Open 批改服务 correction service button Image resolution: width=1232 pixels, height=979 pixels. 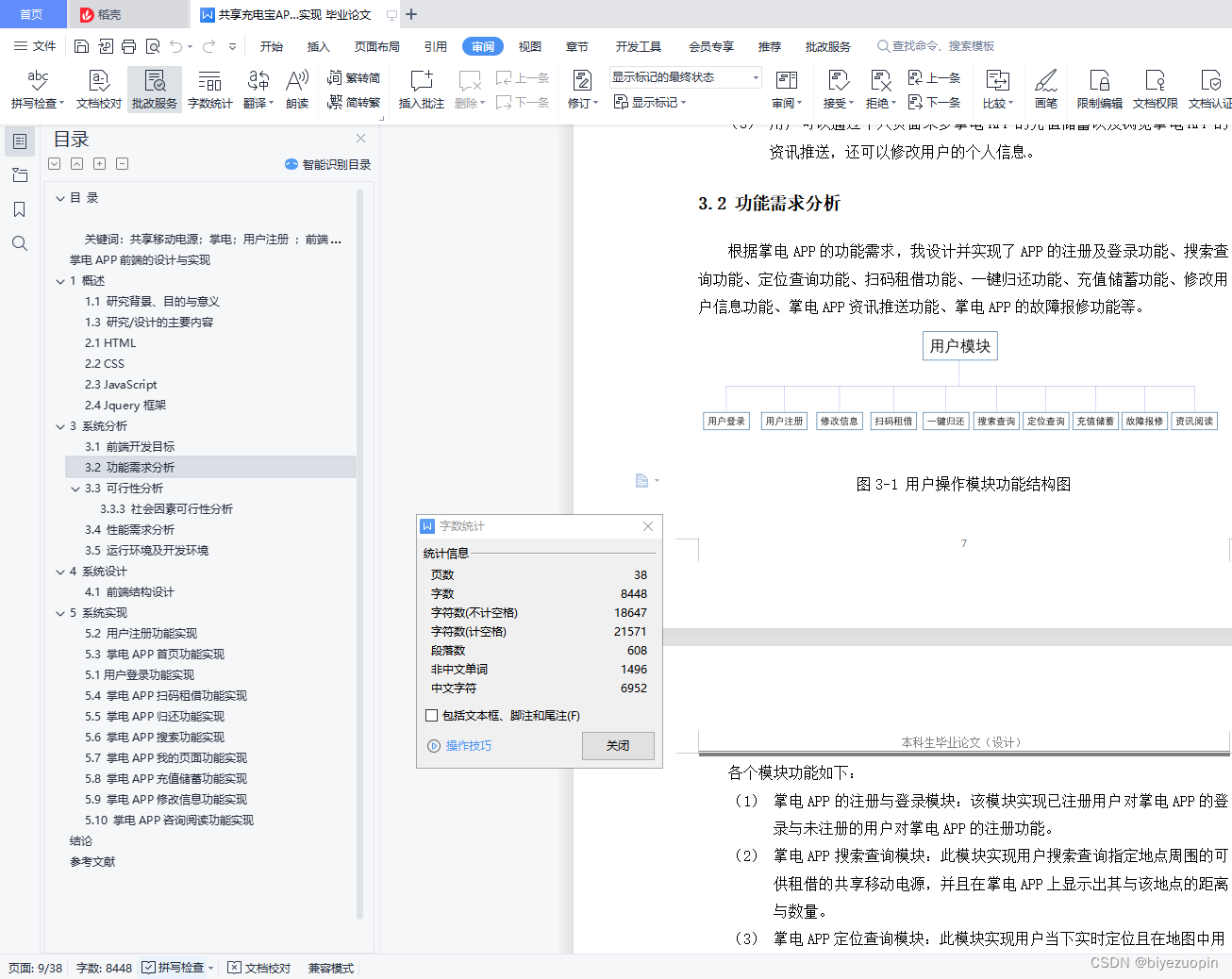pyautogui.click(x=155, y=90)
